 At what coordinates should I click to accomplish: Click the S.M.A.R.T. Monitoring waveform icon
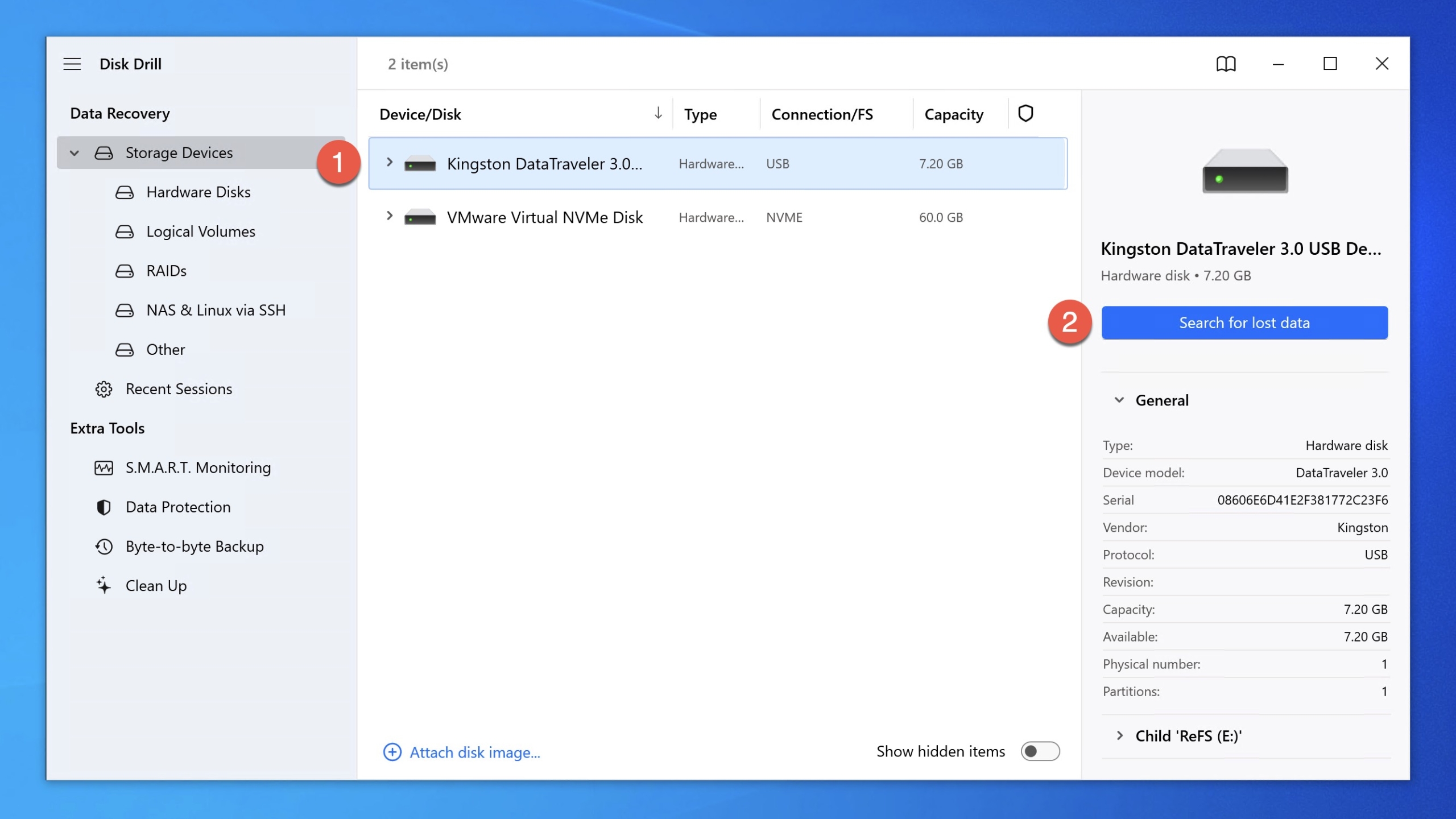point(104,468)
